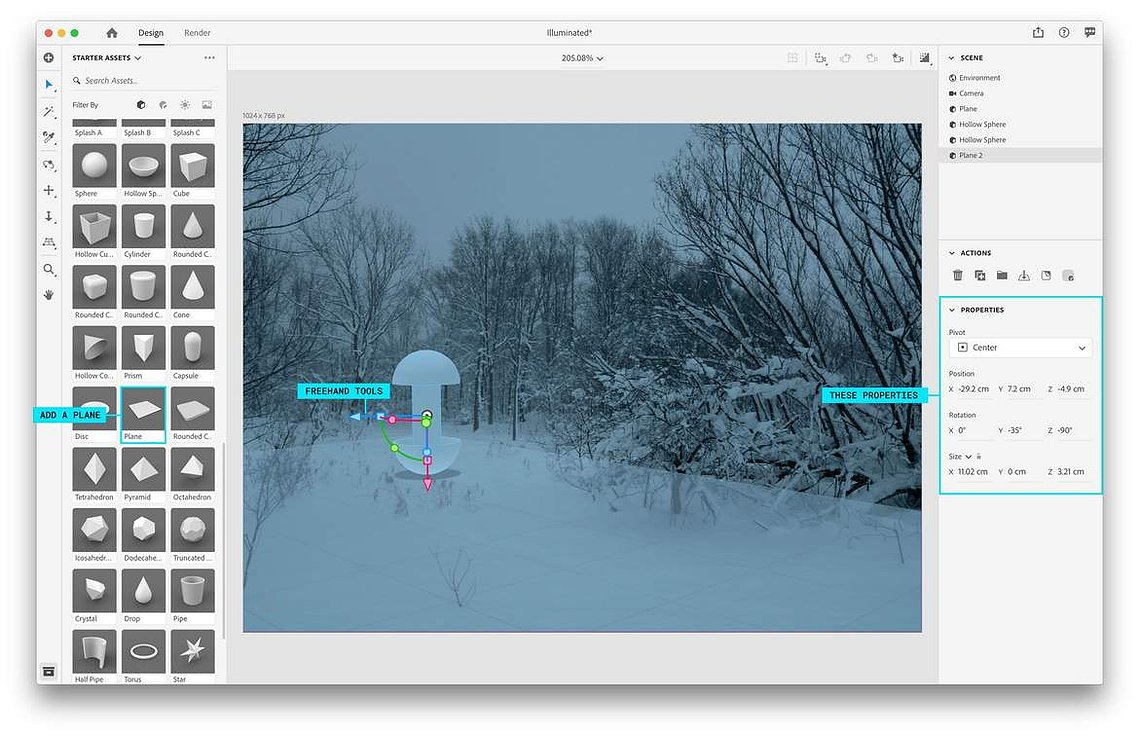
Task: Open the Pivot Center dropdown
Action: tap(1020, 347)
